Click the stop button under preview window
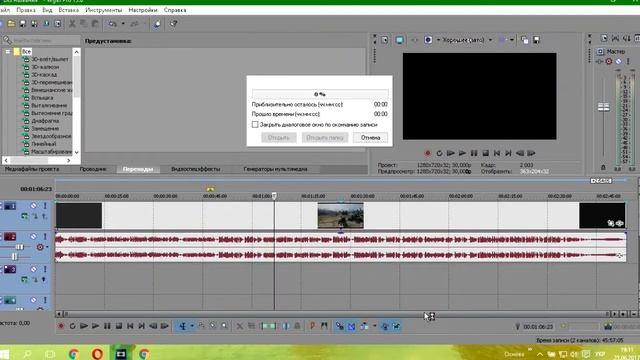 click(x=485, y=153)
